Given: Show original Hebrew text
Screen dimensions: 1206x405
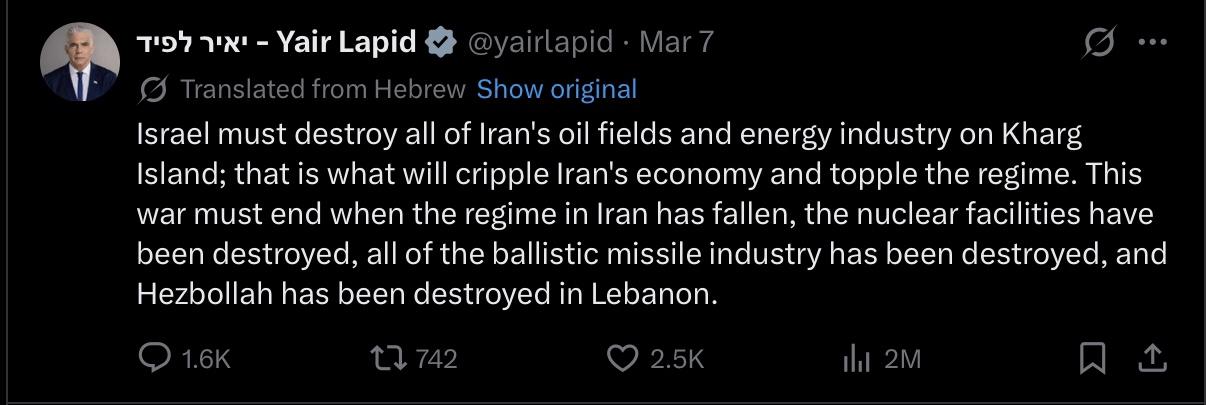Looking at the screenshot, I should coord(556,89).
